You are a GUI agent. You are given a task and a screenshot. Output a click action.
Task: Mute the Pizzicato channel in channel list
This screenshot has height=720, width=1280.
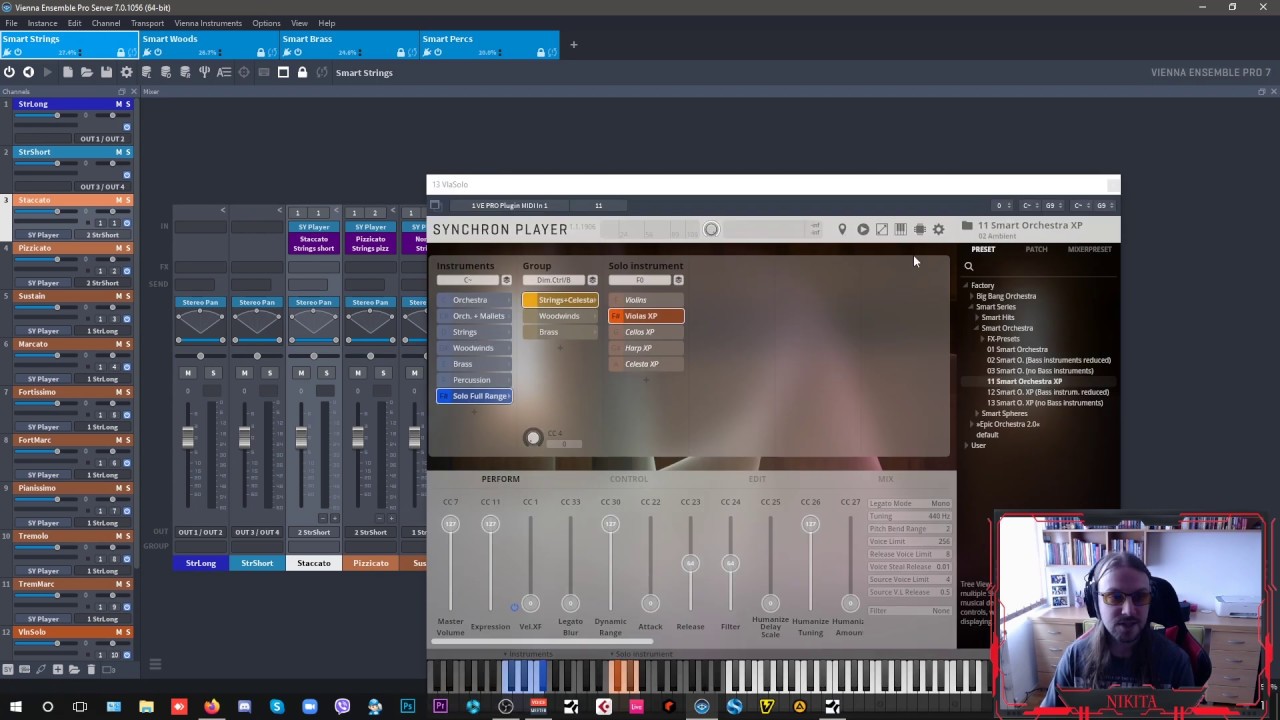(x=118, y=248)
